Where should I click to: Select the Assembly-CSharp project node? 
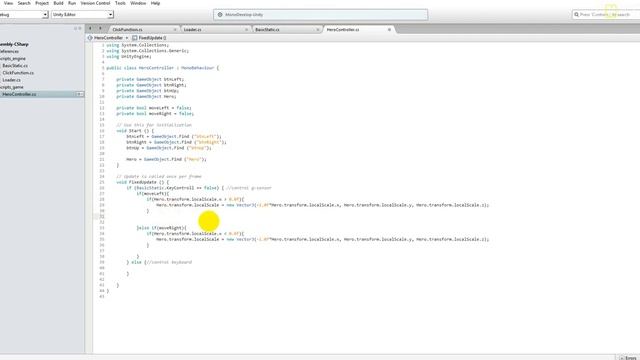(14, 44)
